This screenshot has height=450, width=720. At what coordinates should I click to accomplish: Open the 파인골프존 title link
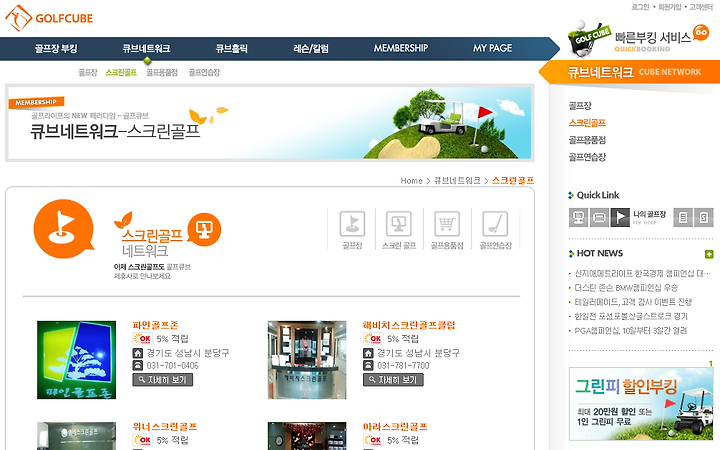tap(155, 325)
